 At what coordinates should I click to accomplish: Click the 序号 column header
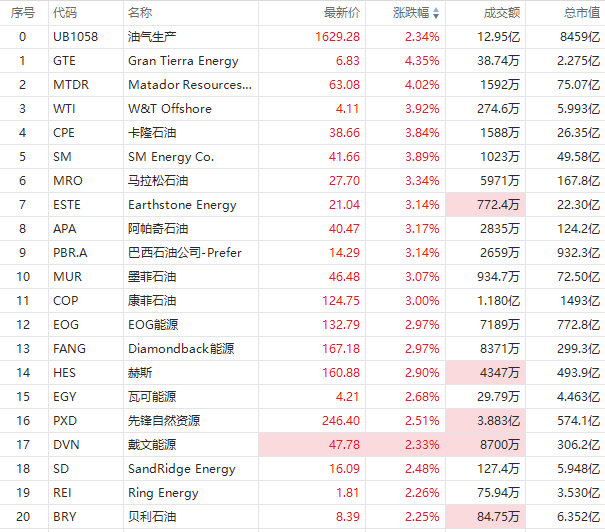tap(23, 13)
